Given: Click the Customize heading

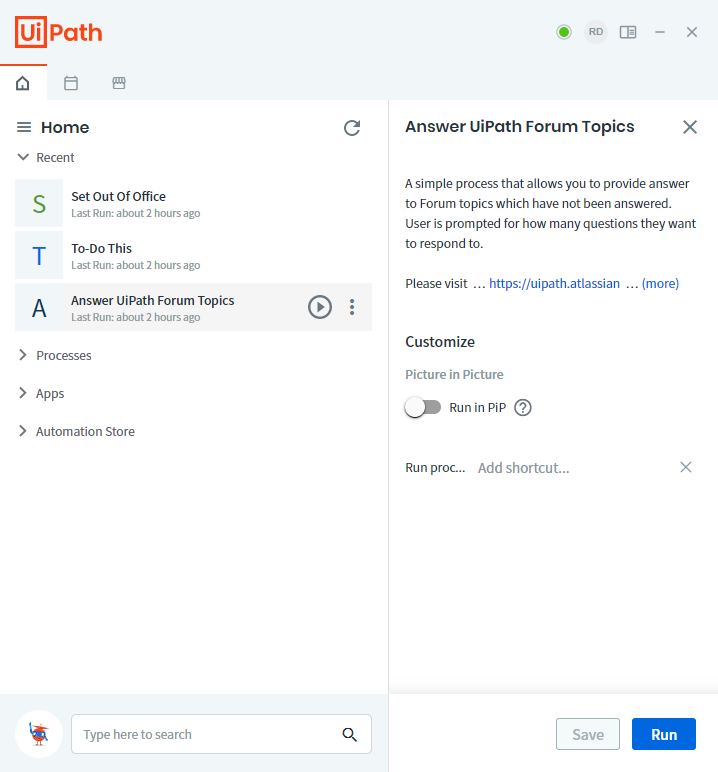Looking at the screenshot, I should [440, 342].
